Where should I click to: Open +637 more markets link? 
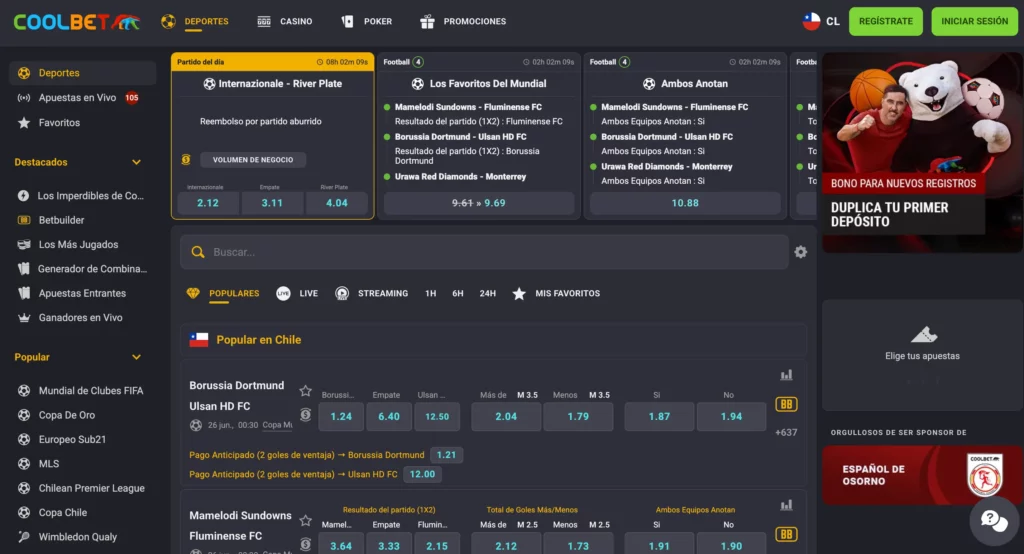(786, 432)
